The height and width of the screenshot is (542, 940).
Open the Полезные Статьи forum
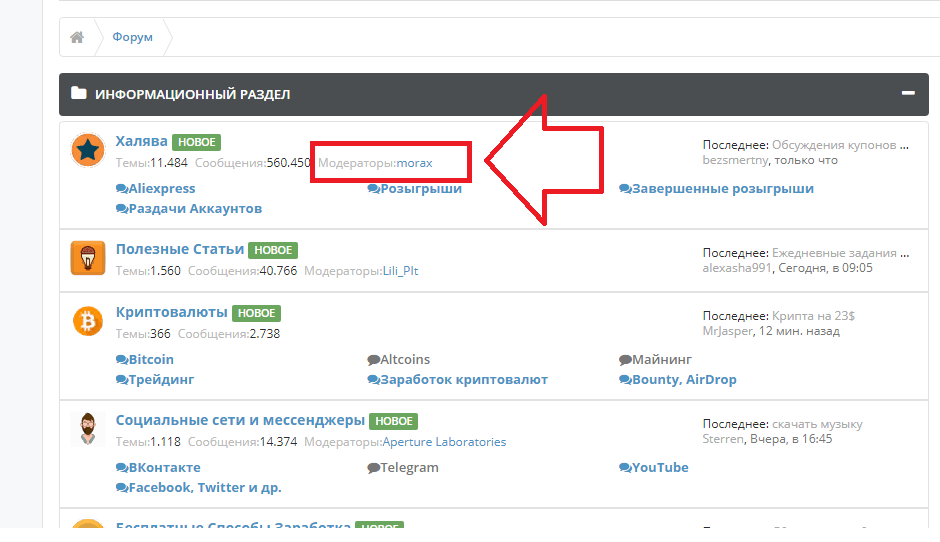(180, 249)
